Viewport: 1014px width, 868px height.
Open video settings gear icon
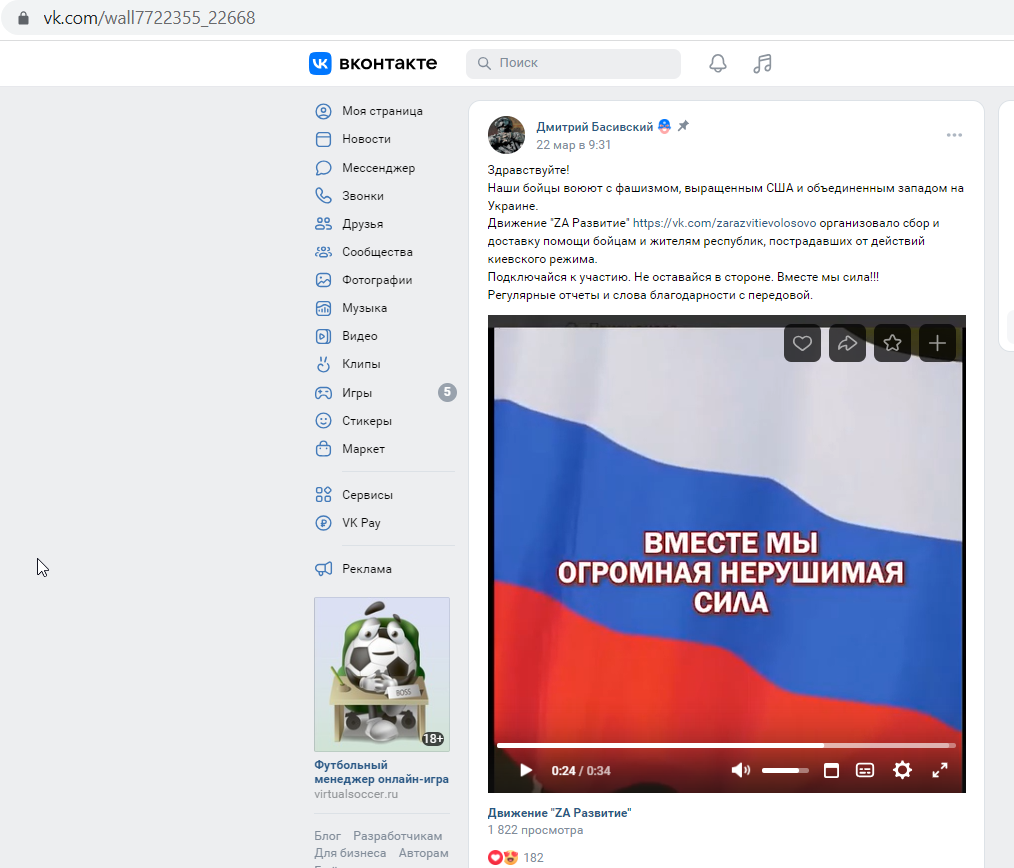point(902,770)
